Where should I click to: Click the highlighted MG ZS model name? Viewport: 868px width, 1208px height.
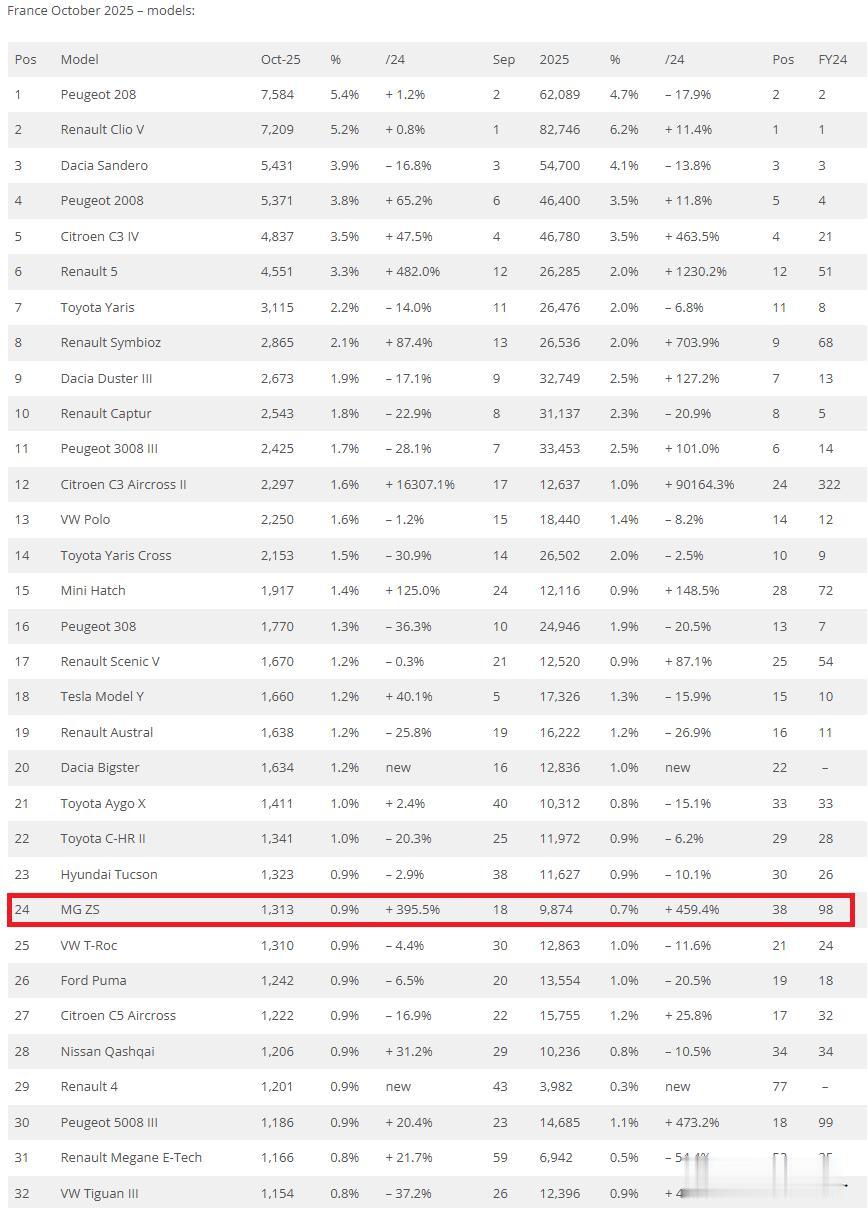[x=80, y=910]
